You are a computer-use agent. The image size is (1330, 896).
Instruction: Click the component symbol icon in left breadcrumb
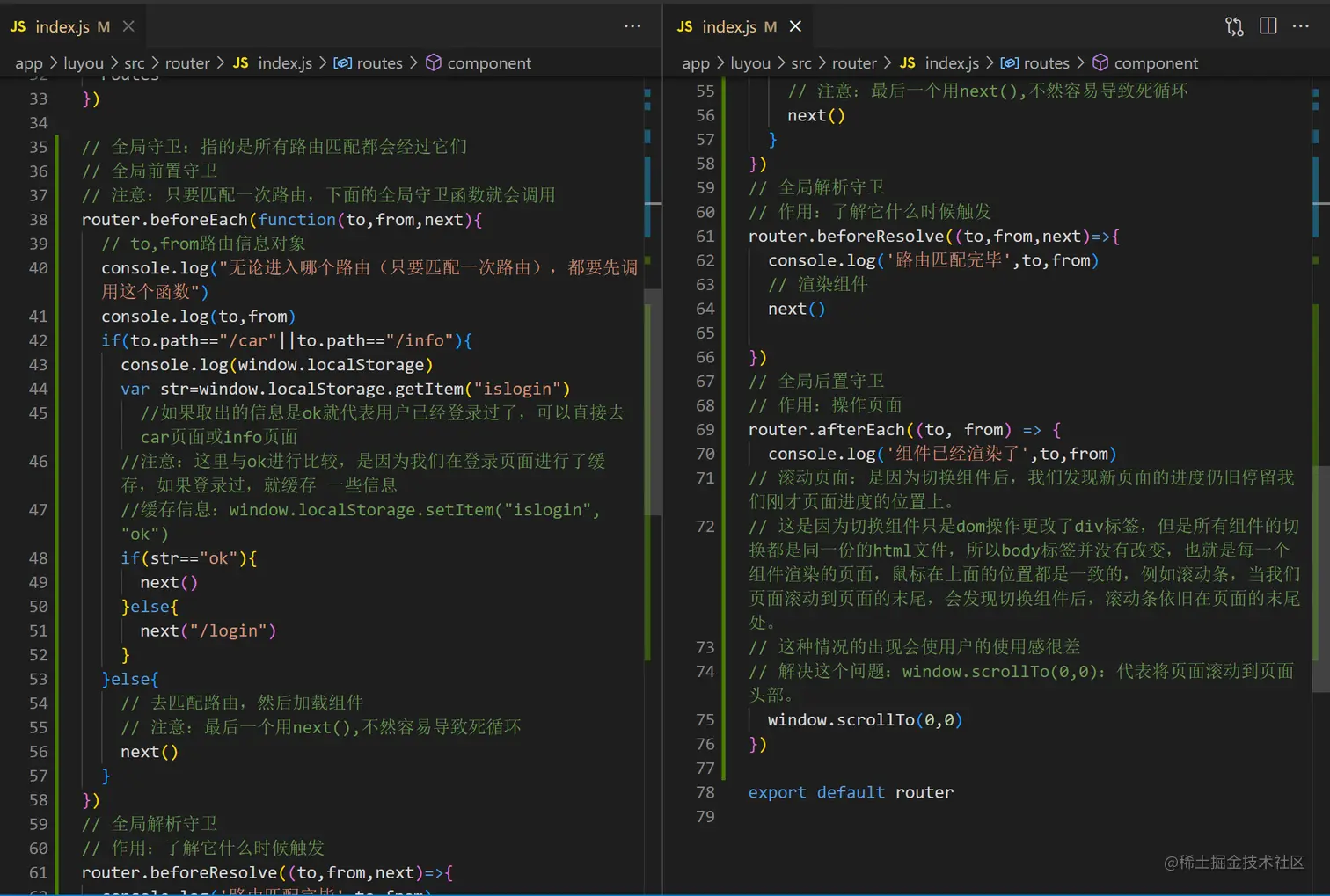pyautogui.click(x=434, y=63)
